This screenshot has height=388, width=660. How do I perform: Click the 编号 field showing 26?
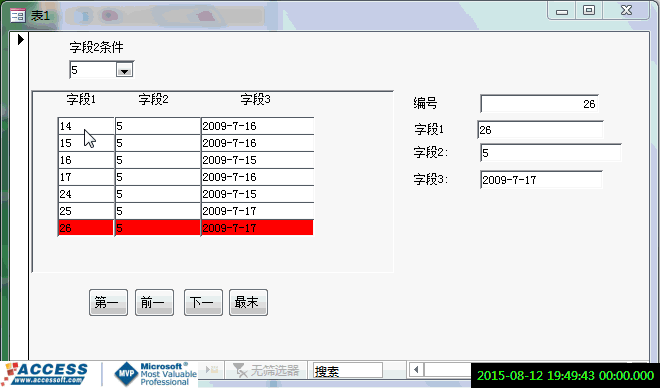coord(539,104)
